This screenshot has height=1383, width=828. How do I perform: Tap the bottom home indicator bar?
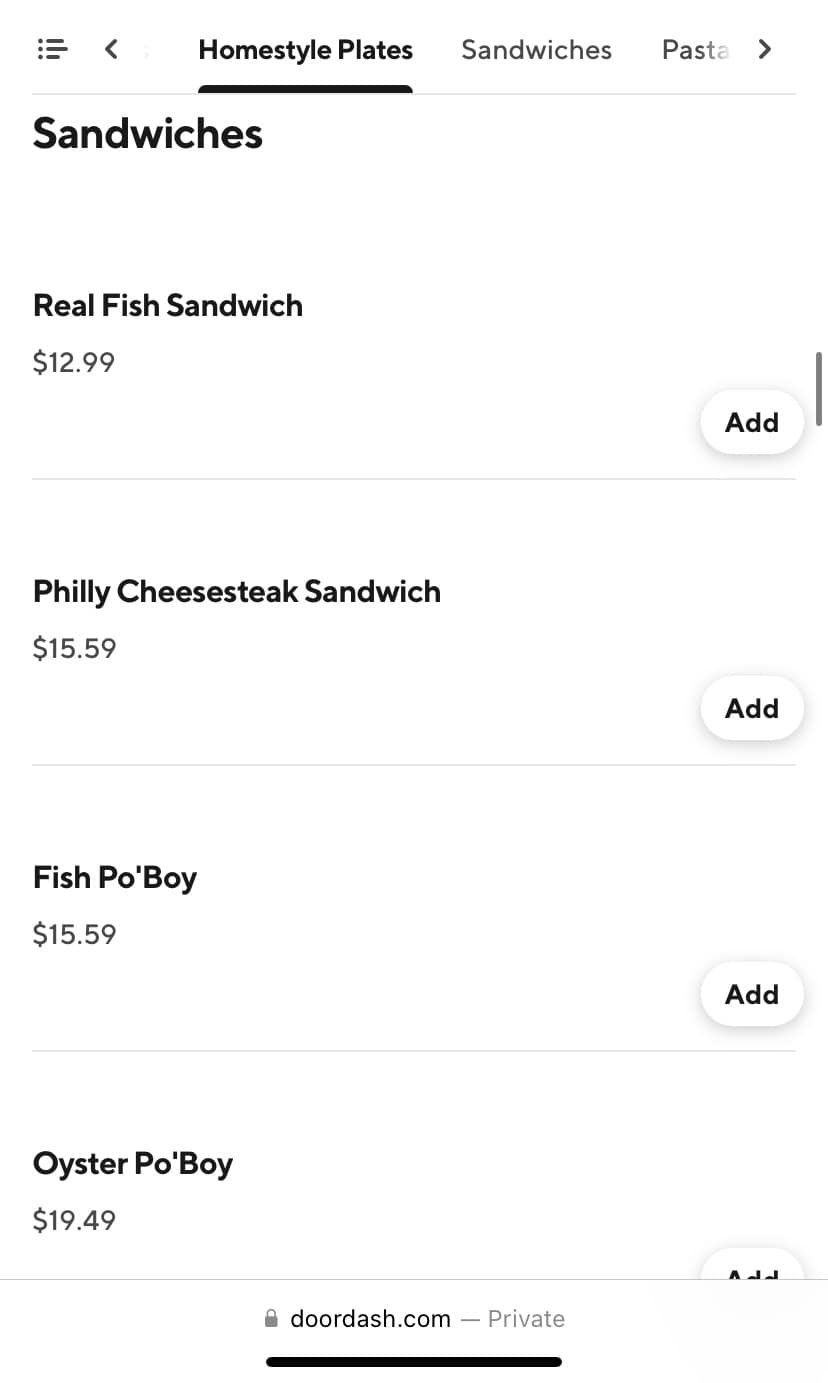coord(414,1362)
